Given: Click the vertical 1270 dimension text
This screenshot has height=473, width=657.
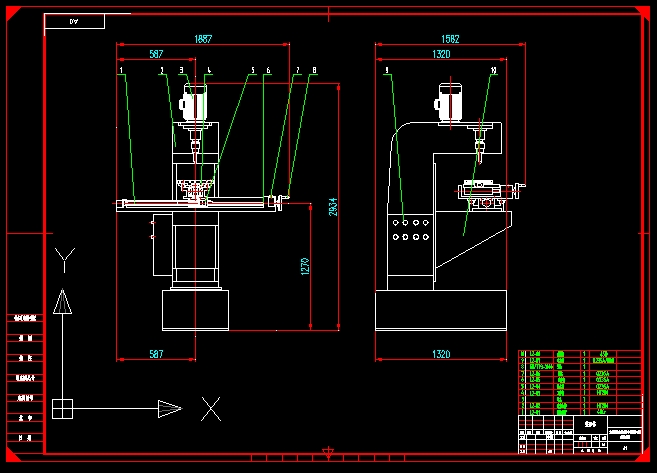Looking at the screenshot, I should pyautogui.click(x=305, y=266).
